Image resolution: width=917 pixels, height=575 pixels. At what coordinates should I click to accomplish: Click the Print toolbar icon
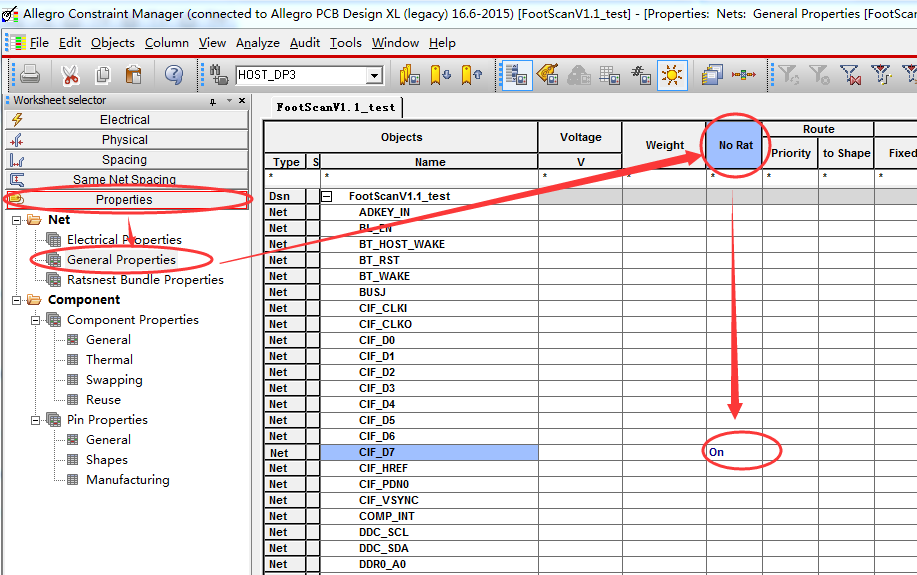tap(30, 75)
